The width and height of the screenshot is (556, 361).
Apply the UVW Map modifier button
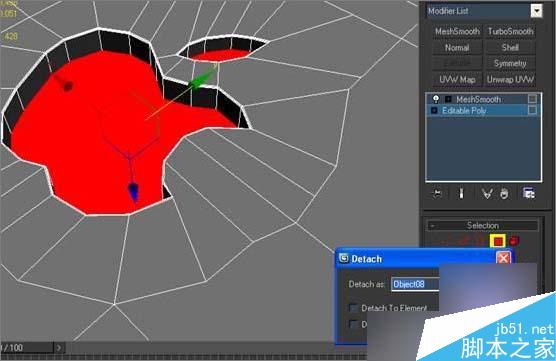pyautogui.click(x=457, y=79)
